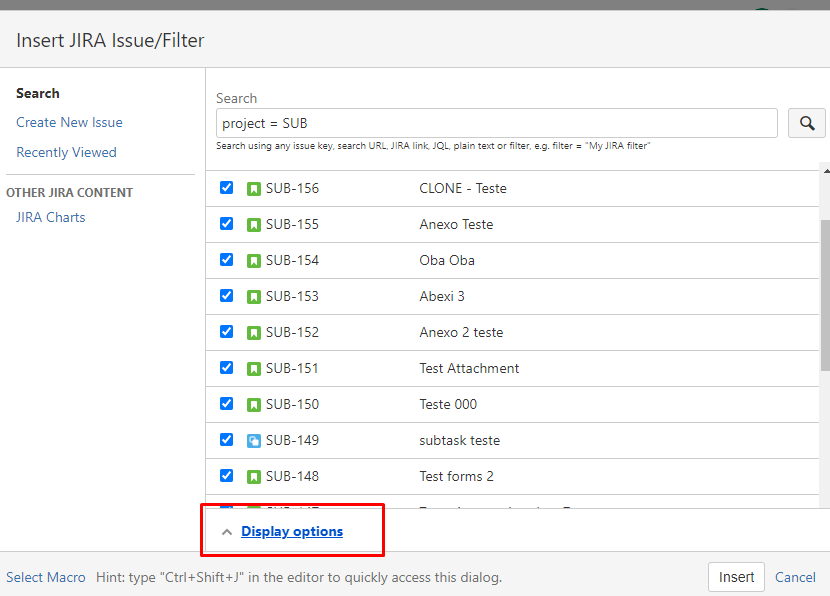Click the story icon for SUB-148
Screen dimensions: 830x596
coord(254,477)
